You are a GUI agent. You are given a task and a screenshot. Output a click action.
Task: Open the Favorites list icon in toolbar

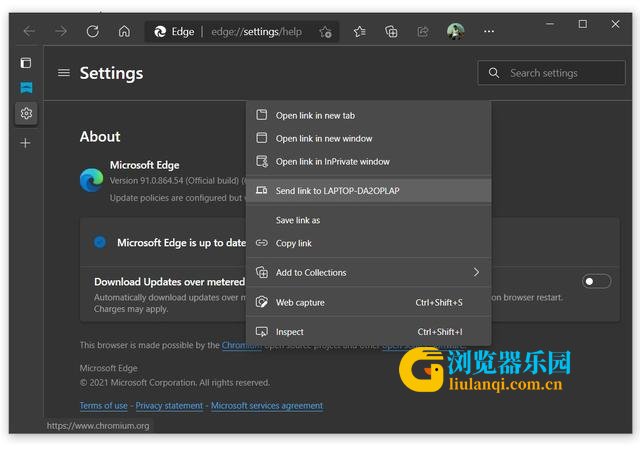(360, 31)
